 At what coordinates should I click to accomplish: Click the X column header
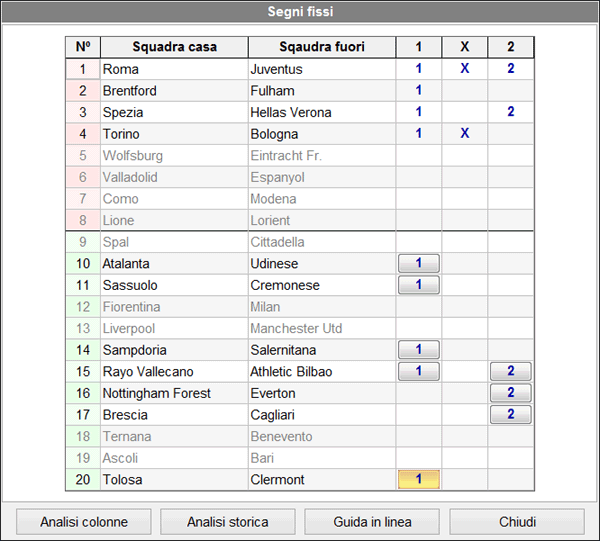pyautogui.click(x=465, y=47)
